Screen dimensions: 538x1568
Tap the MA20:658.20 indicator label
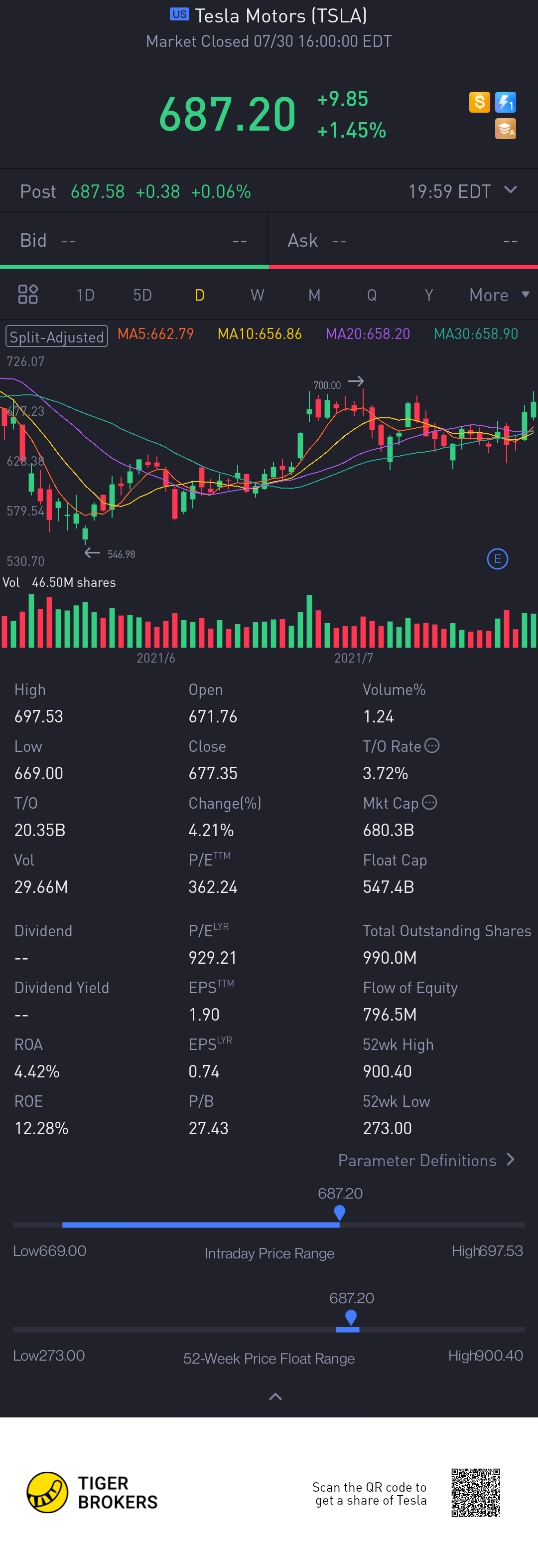(x=368, y=334)
